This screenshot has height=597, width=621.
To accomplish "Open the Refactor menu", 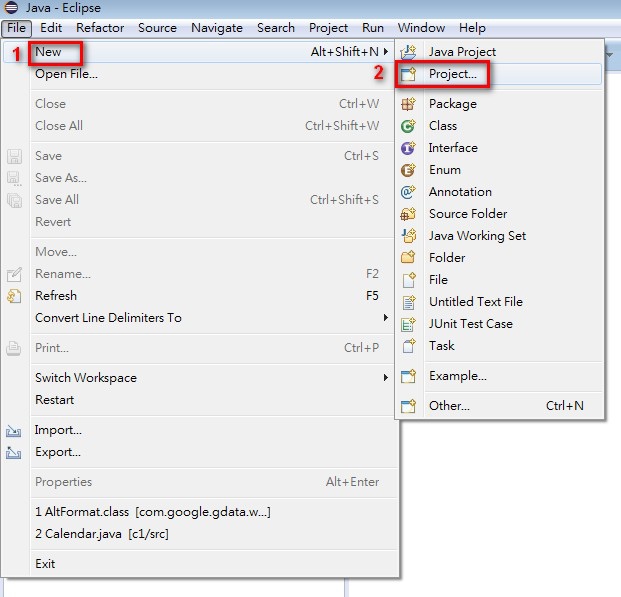I will coord(100,28).
